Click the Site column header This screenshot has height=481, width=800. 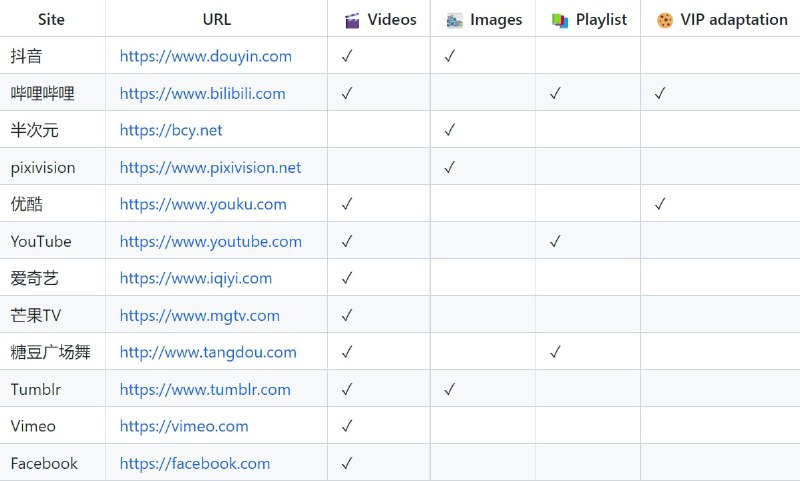[52, 19]
